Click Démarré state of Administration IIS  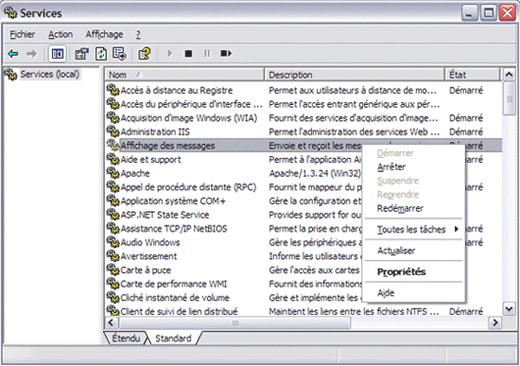tap(466, 132)
